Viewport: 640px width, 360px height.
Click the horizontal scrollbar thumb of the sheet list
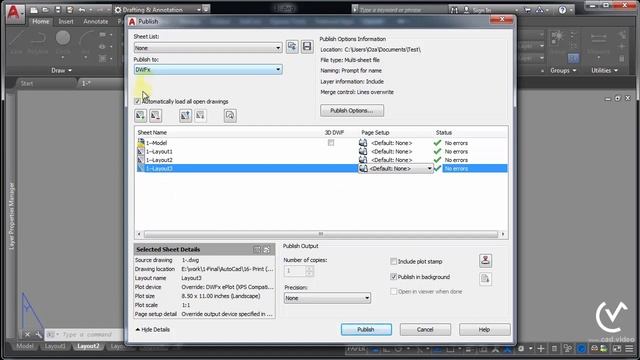click(321, 234)
